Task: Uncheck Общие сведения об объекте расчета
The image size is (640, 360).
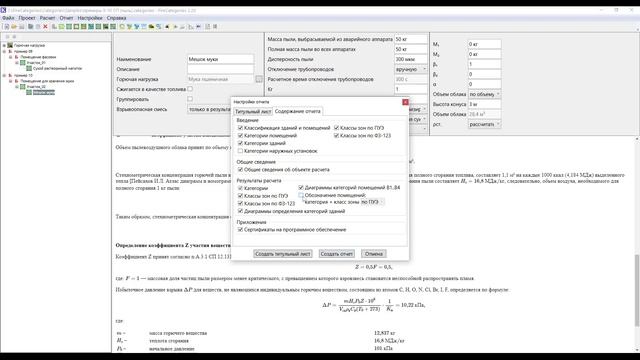Action: pos(240,169)
